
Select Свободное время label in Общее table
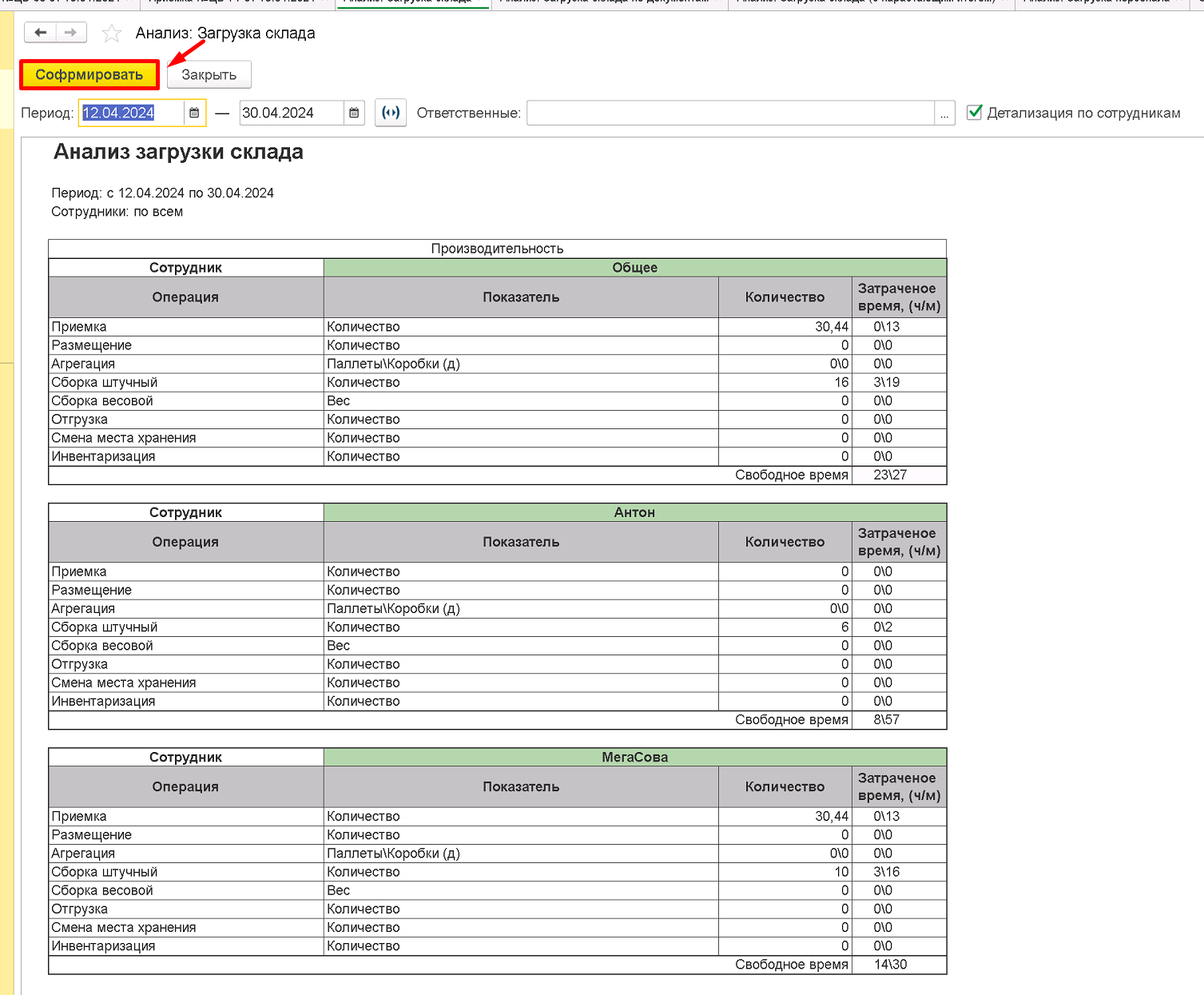[x=792, y=475]
